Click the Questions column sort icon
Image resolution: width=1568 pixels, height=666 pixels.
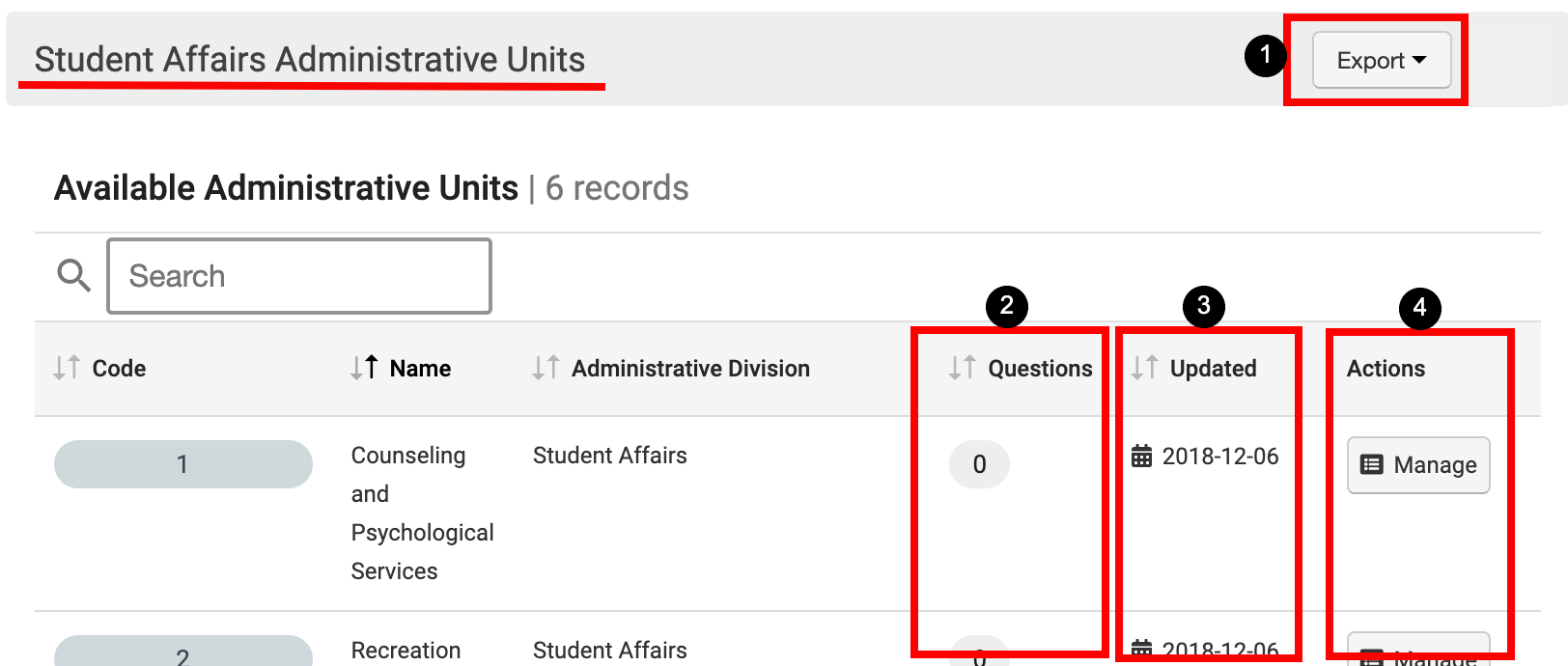(x=962, y=368)
